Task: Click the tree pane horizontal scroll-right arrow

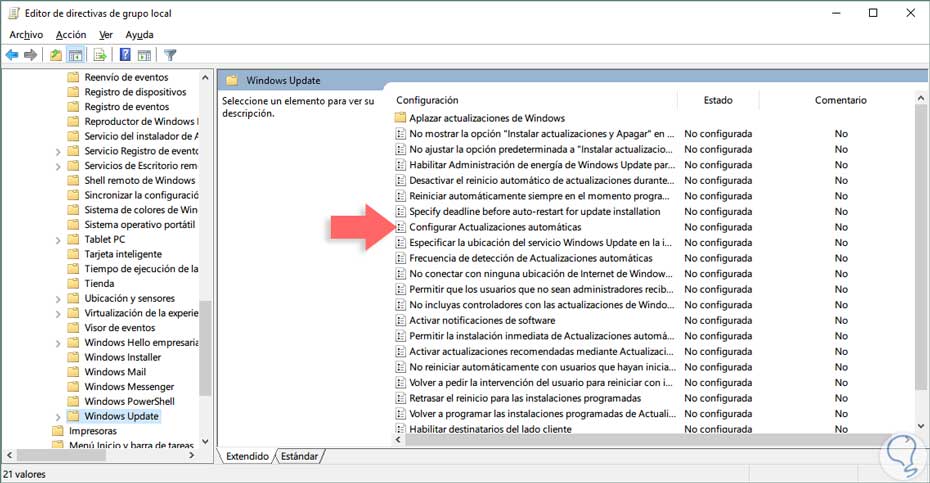Action: 192,455
